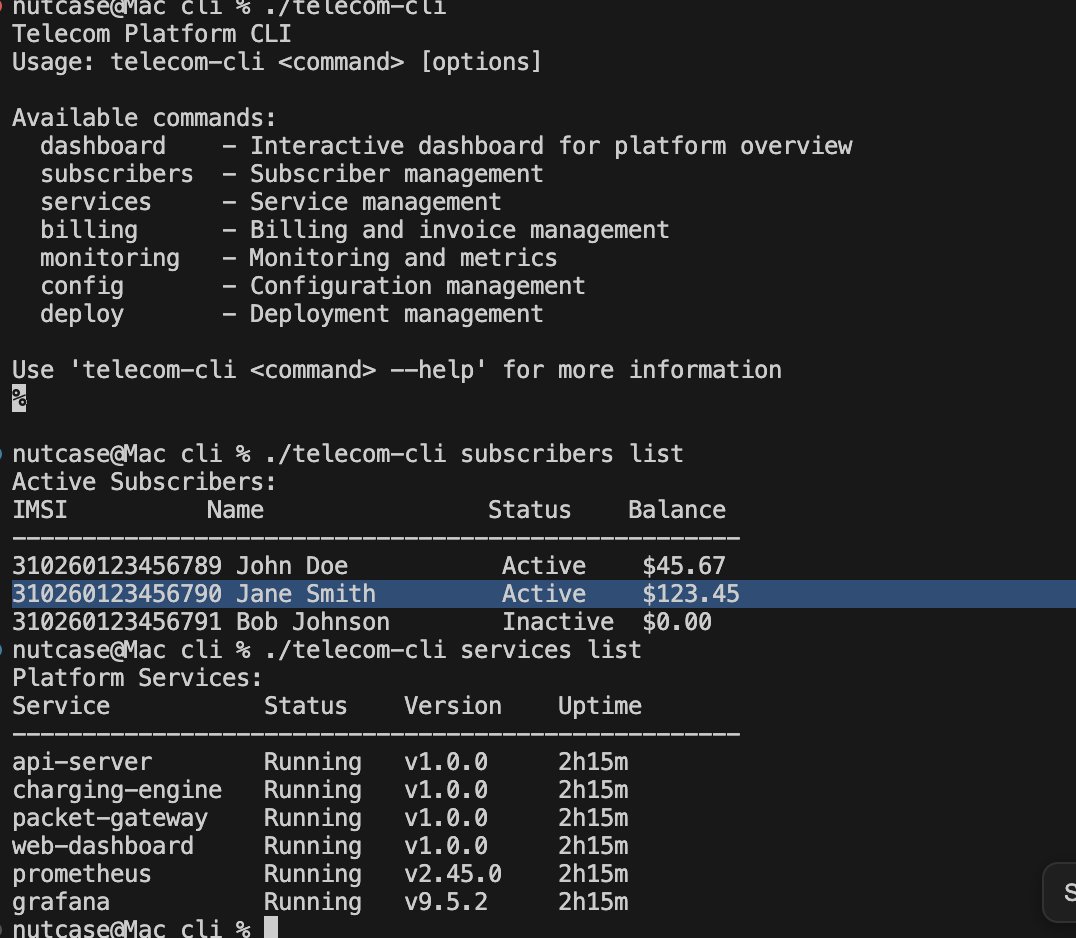Click the 'Service management' description
The image size is (1076, 938).
pyautogui.click(x=375, y=202)
